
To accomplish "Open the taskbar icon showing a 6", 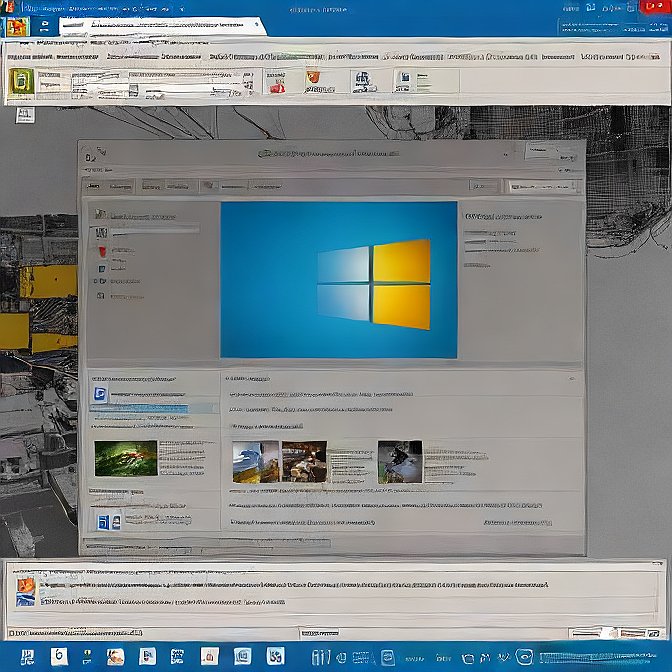I will click(59, 656).
